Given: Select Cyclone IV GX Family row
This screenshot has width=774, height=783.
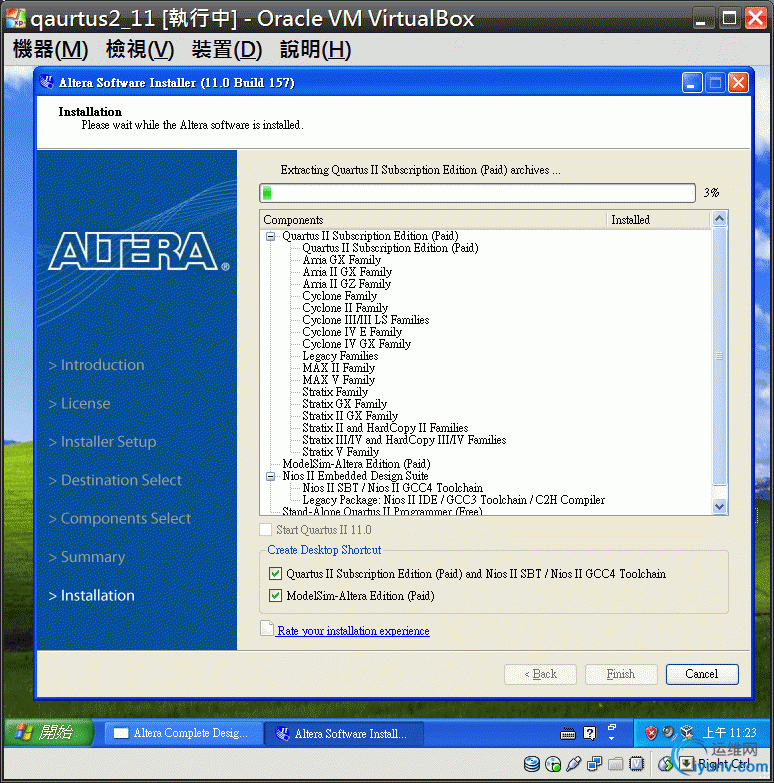Looking at the screenshot, I should tap(357, 344).
